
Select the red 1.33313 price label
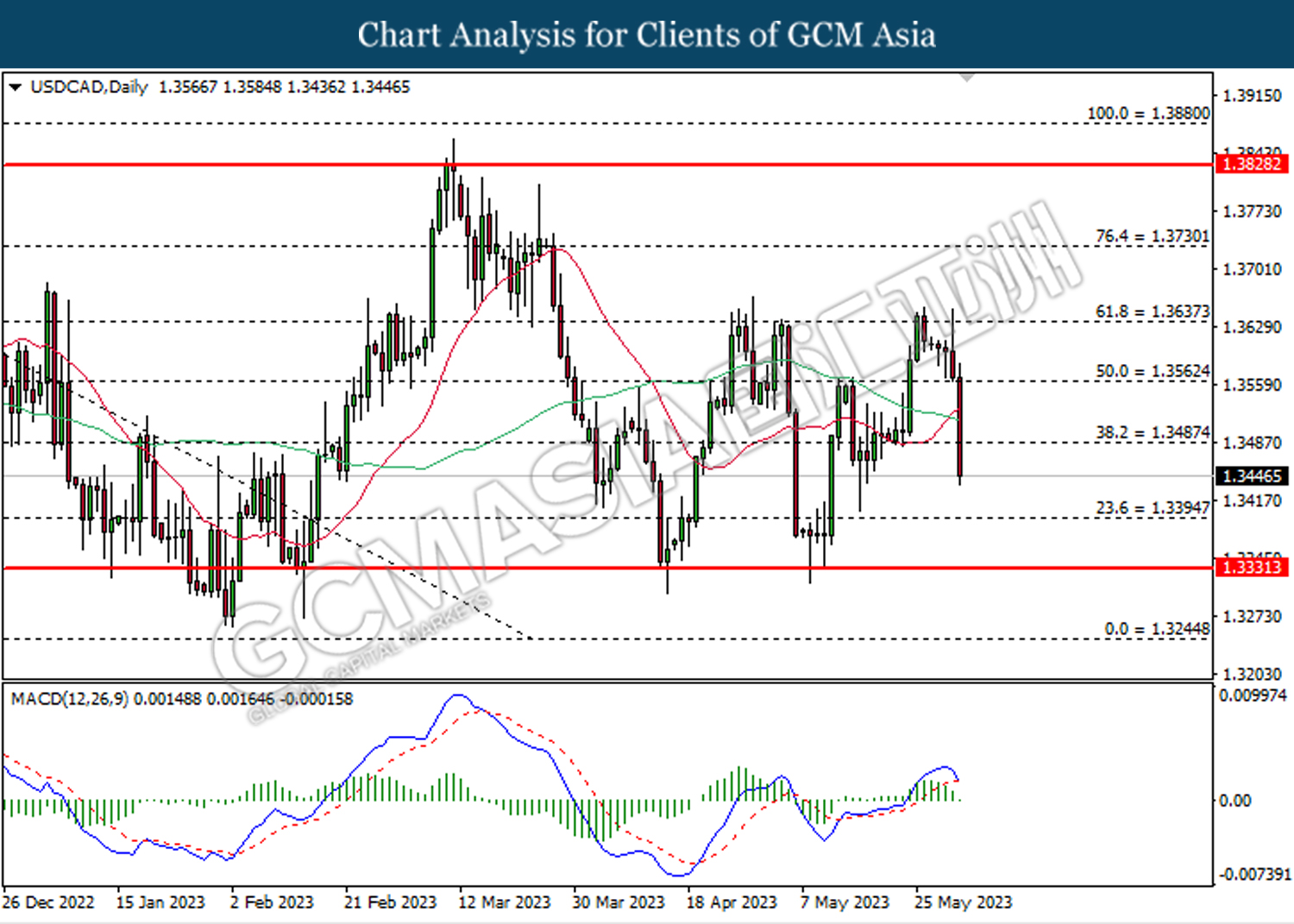[x=1253, y=567]
